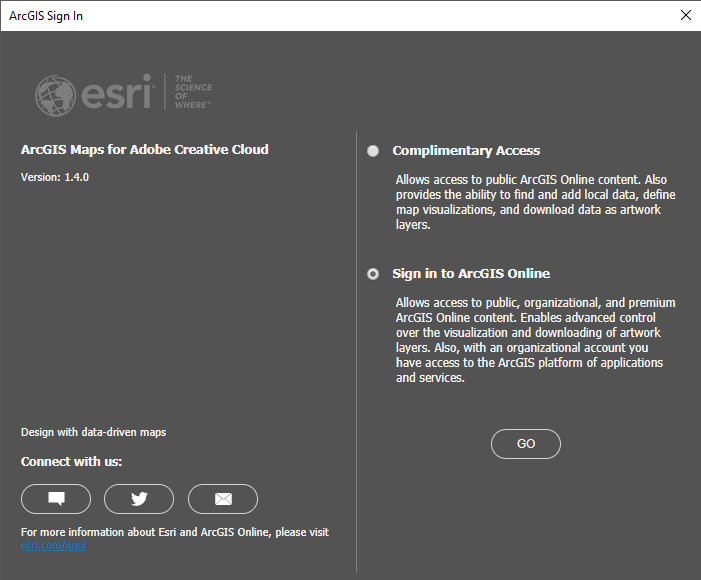Click the "Design with data-driven maps" text

click(93, 432)
